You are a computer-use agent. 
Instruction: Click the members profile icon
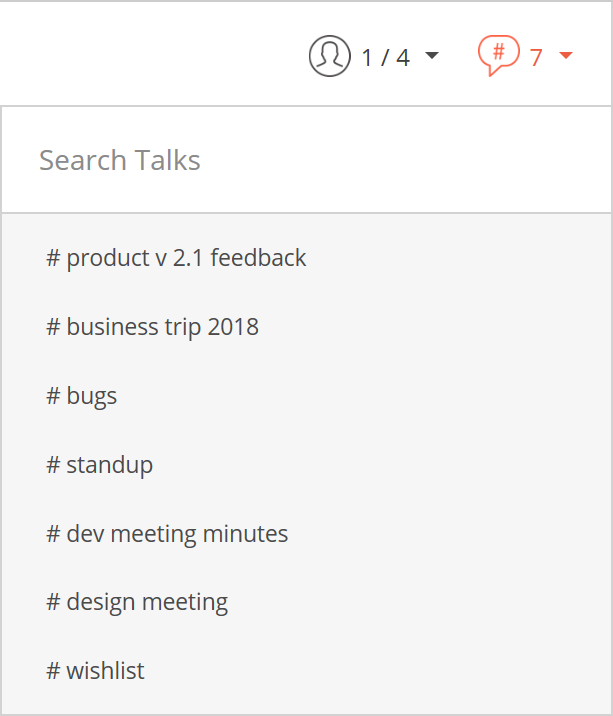pos(330,56)
